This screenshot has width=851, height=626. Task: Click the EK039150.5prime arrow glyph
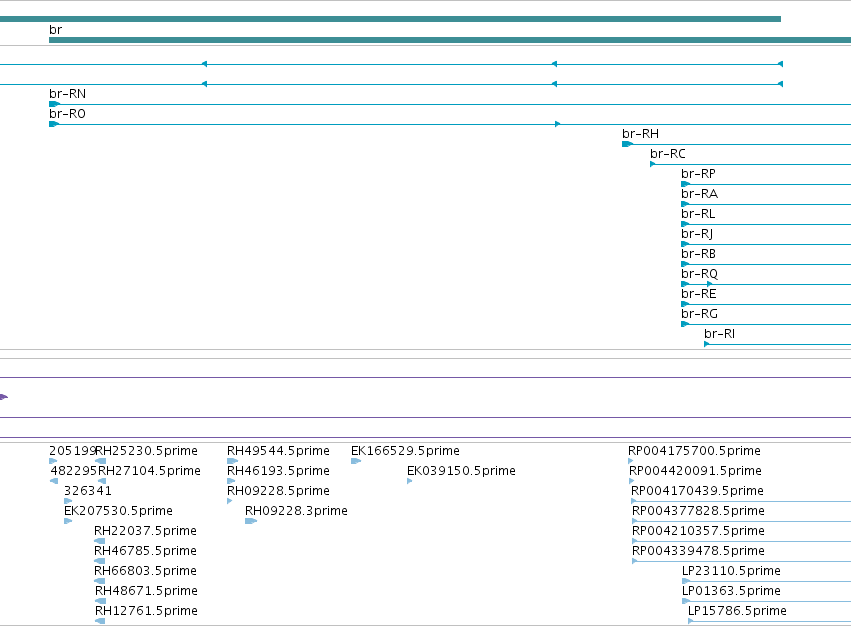click(x=410, y=481)
